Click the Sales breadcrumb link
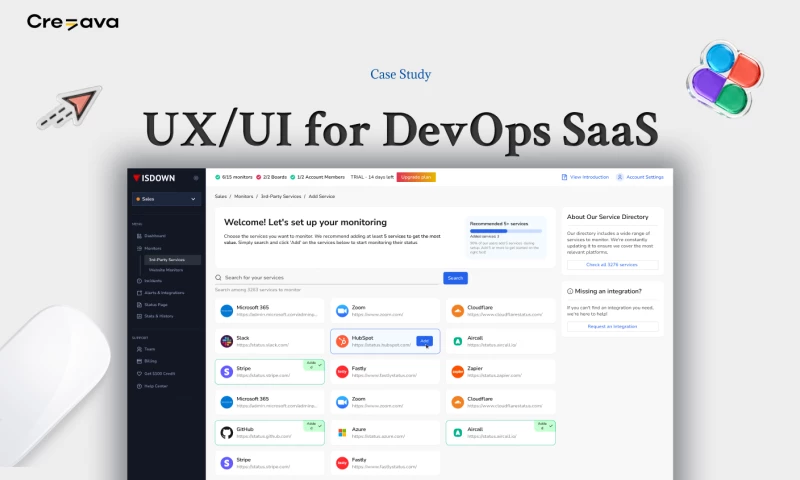The image size is (800, 480). click(x=220, y=196)
